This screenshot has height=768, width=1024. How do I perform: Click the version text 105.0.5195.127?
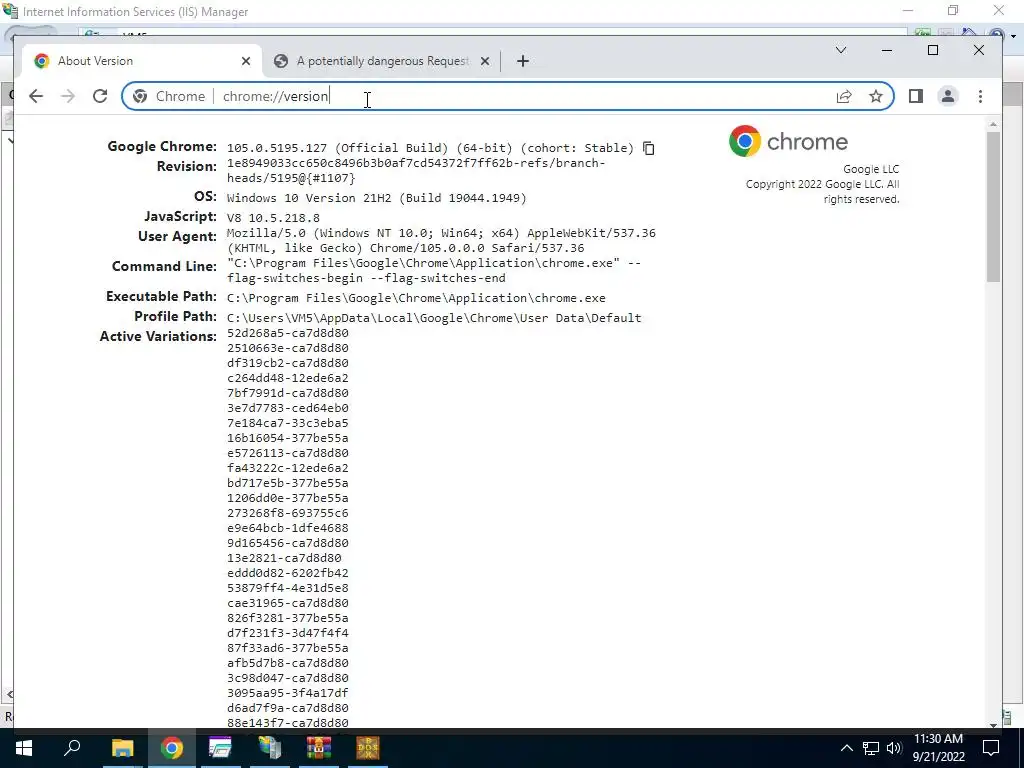click(277, 148)
